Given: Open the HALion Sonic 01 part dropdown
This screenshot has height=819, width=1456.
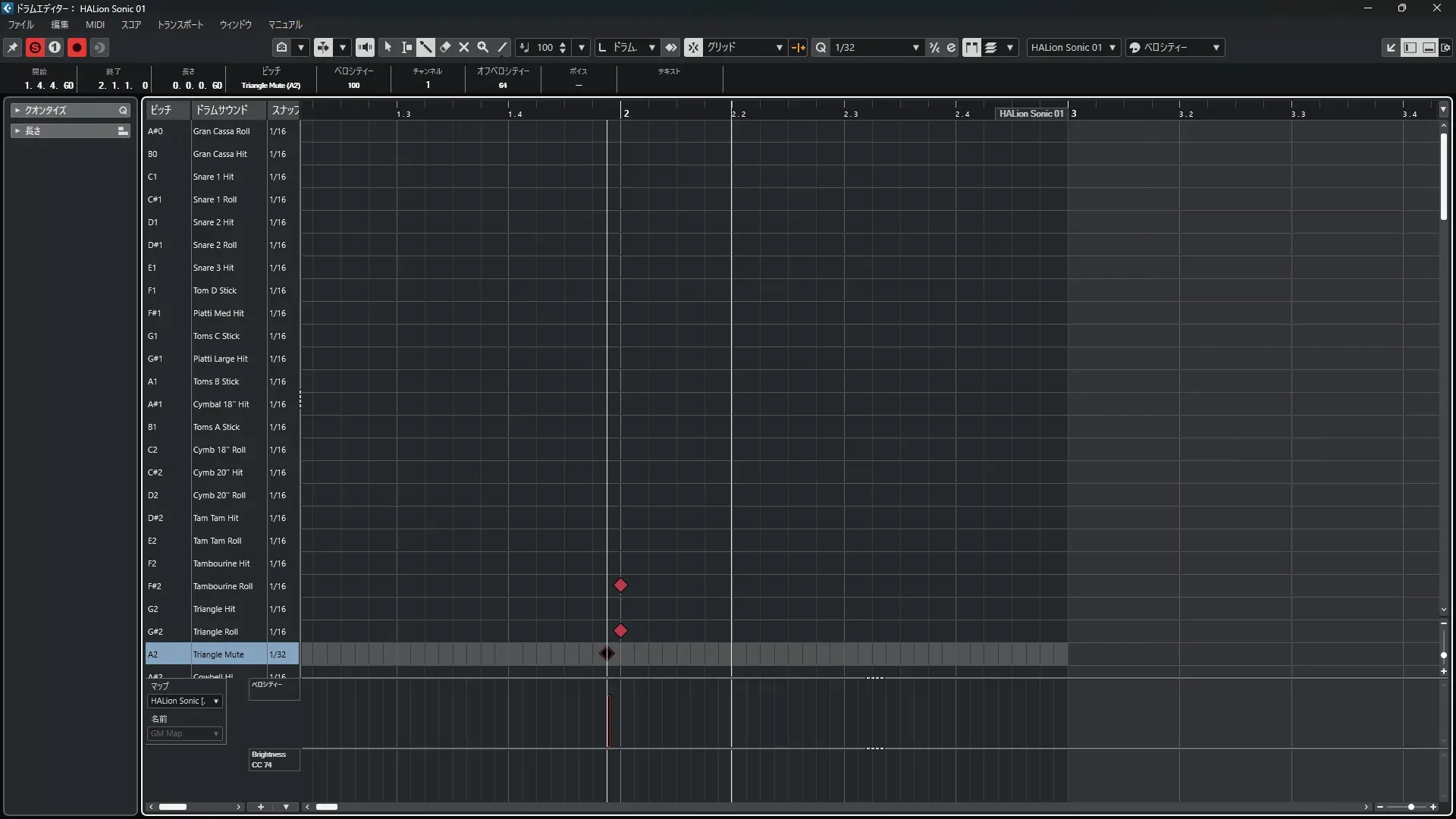Looking at the screenshot, I should coord(1073,47).
